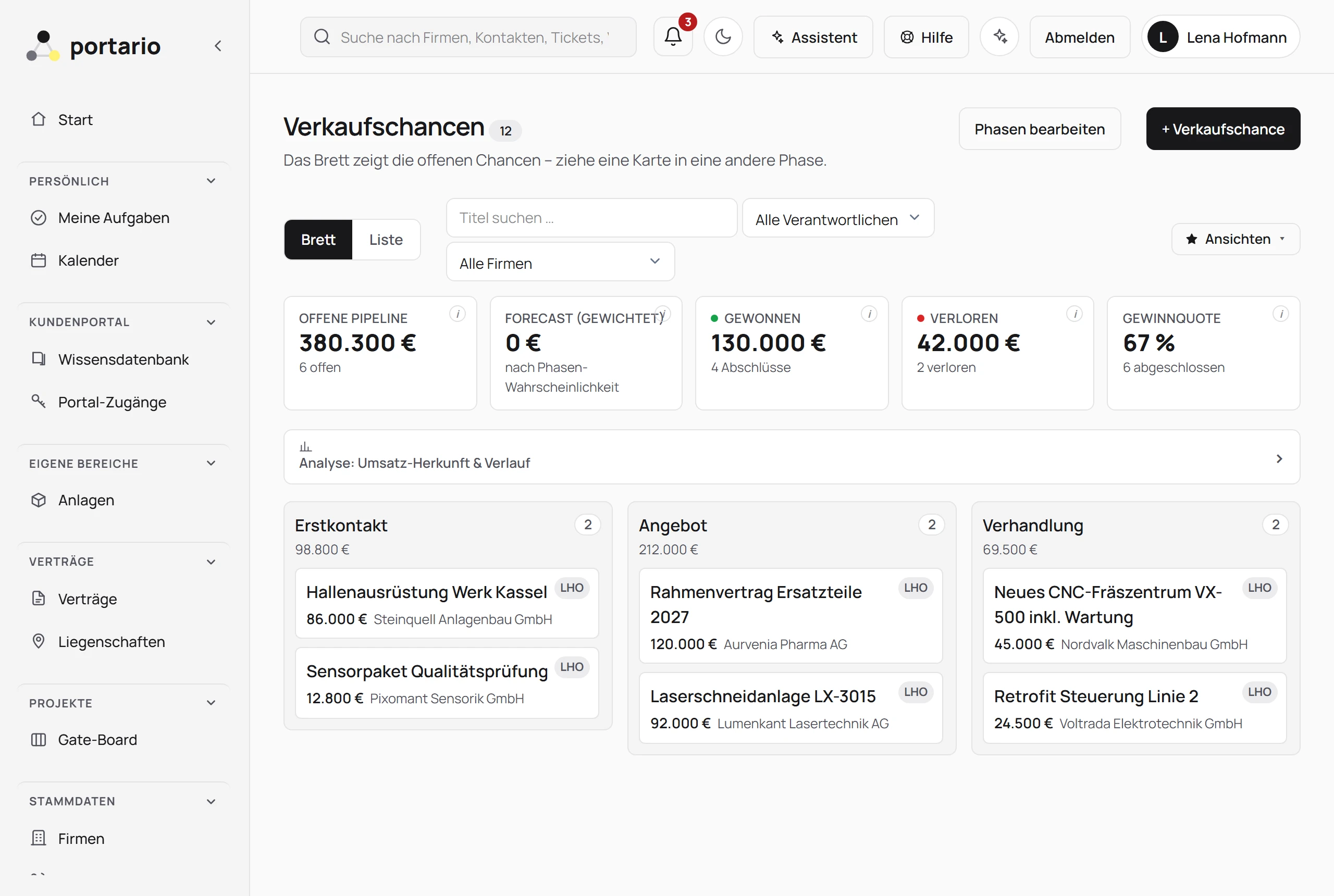1334x896 pixels.
Task: Click Abmelden
Action: pos(1080,37)
